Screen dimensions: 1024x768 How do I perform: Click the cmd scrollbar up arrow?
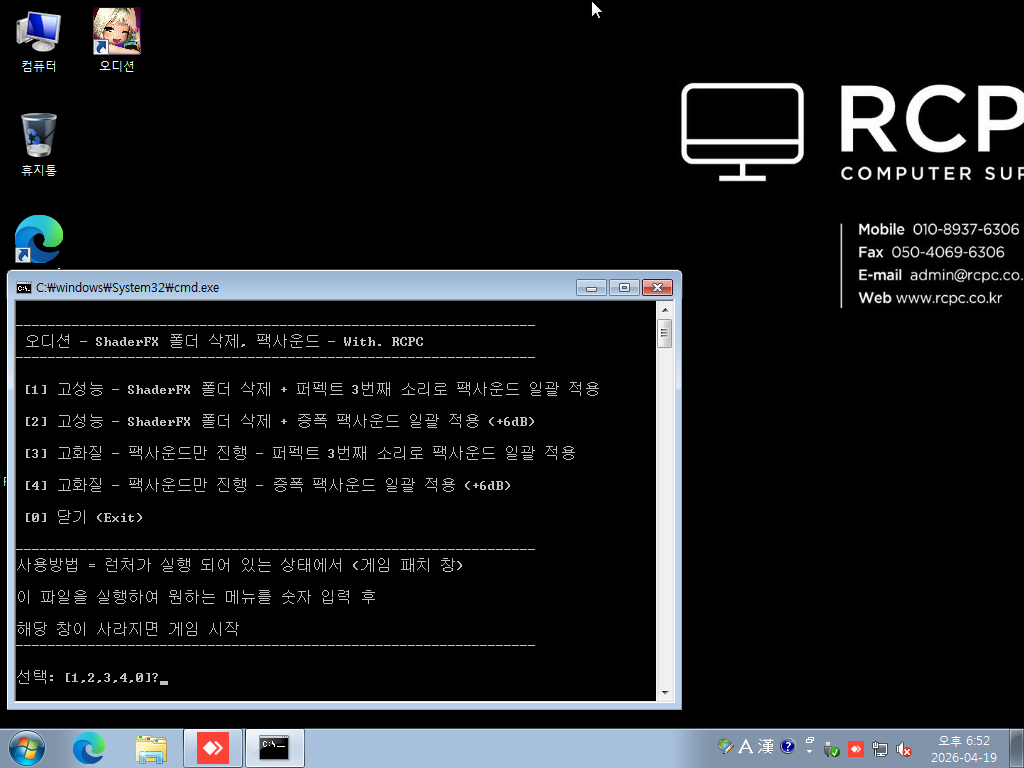coord(665,310)
